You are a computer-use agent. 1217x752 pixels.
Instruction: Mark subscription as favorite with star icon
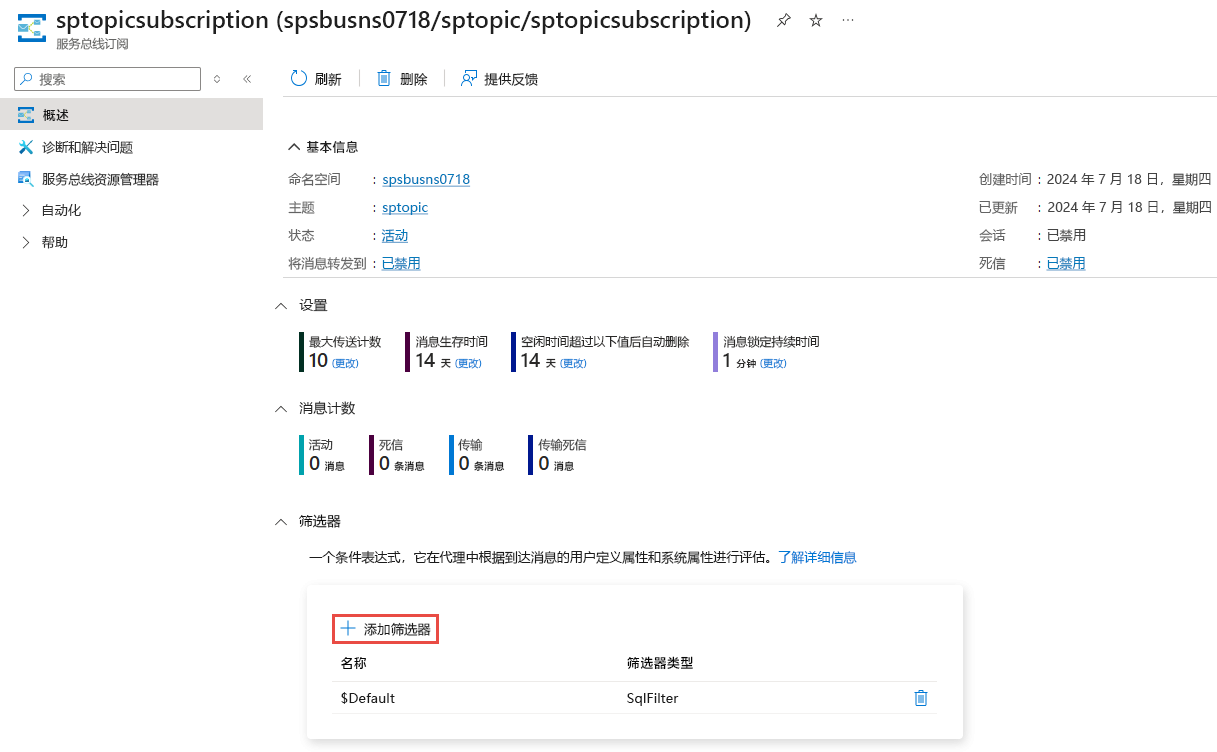click(816, 21)
